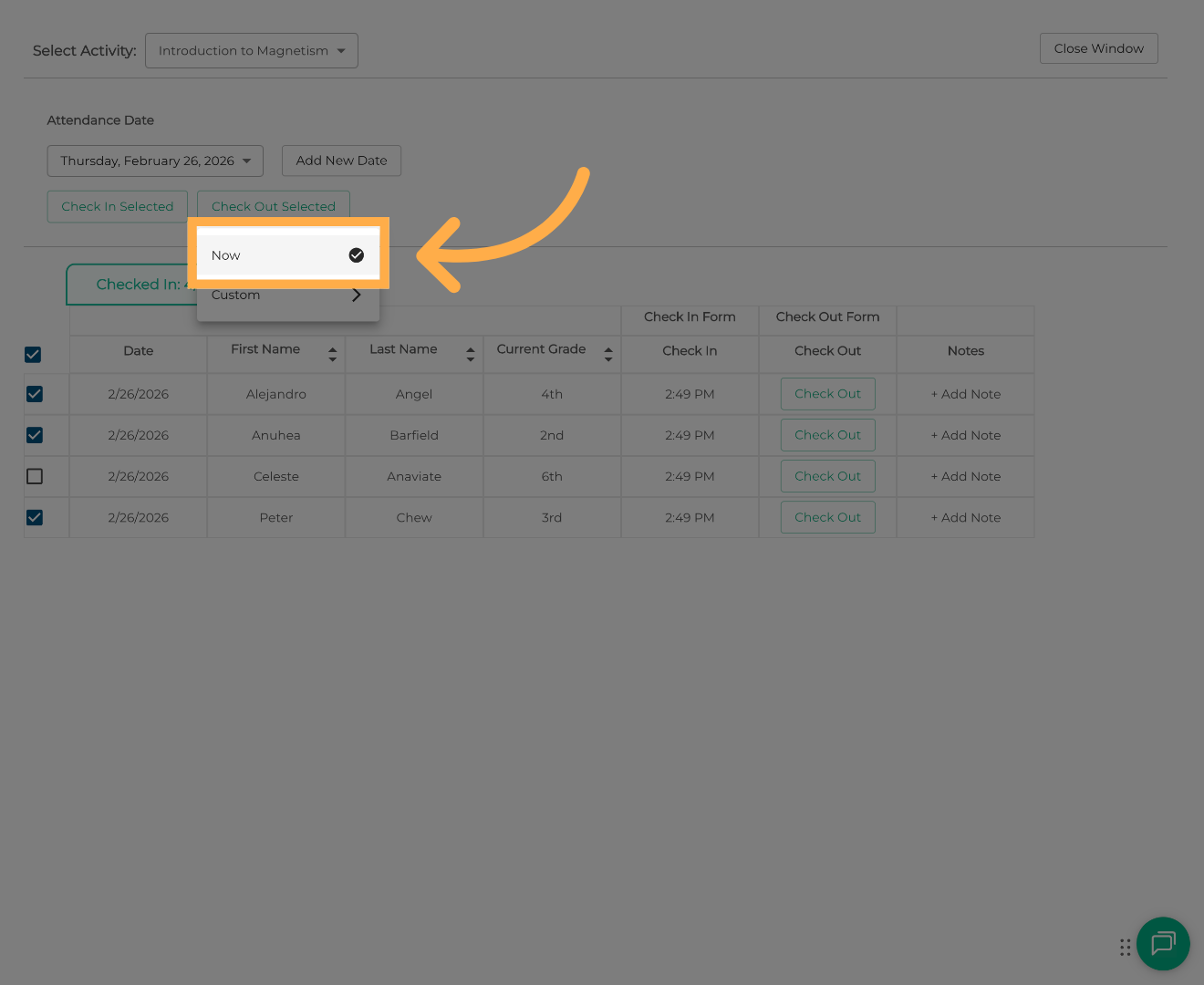The image size is (1204, 985).
Task: Open Check Out Selected dropdown
Action: [274, 206]
